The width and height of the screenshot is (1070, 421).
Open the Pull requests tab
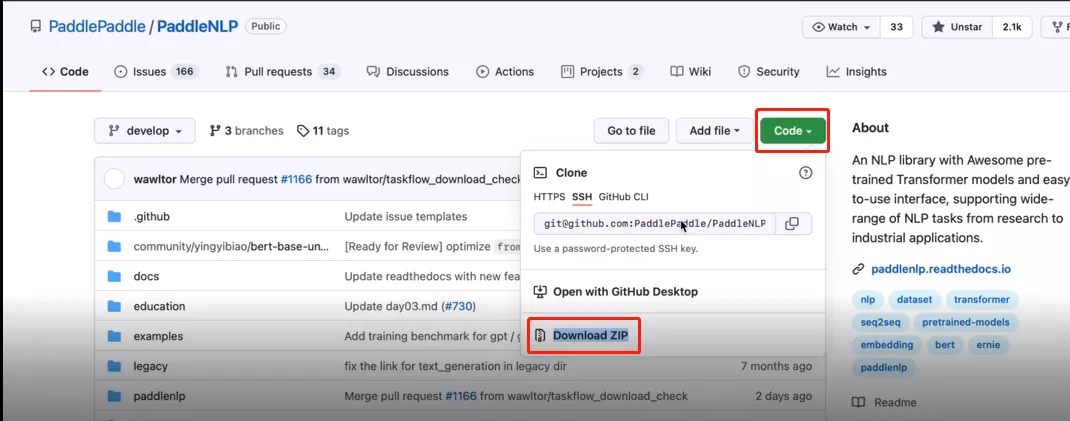tap(283, 72)
